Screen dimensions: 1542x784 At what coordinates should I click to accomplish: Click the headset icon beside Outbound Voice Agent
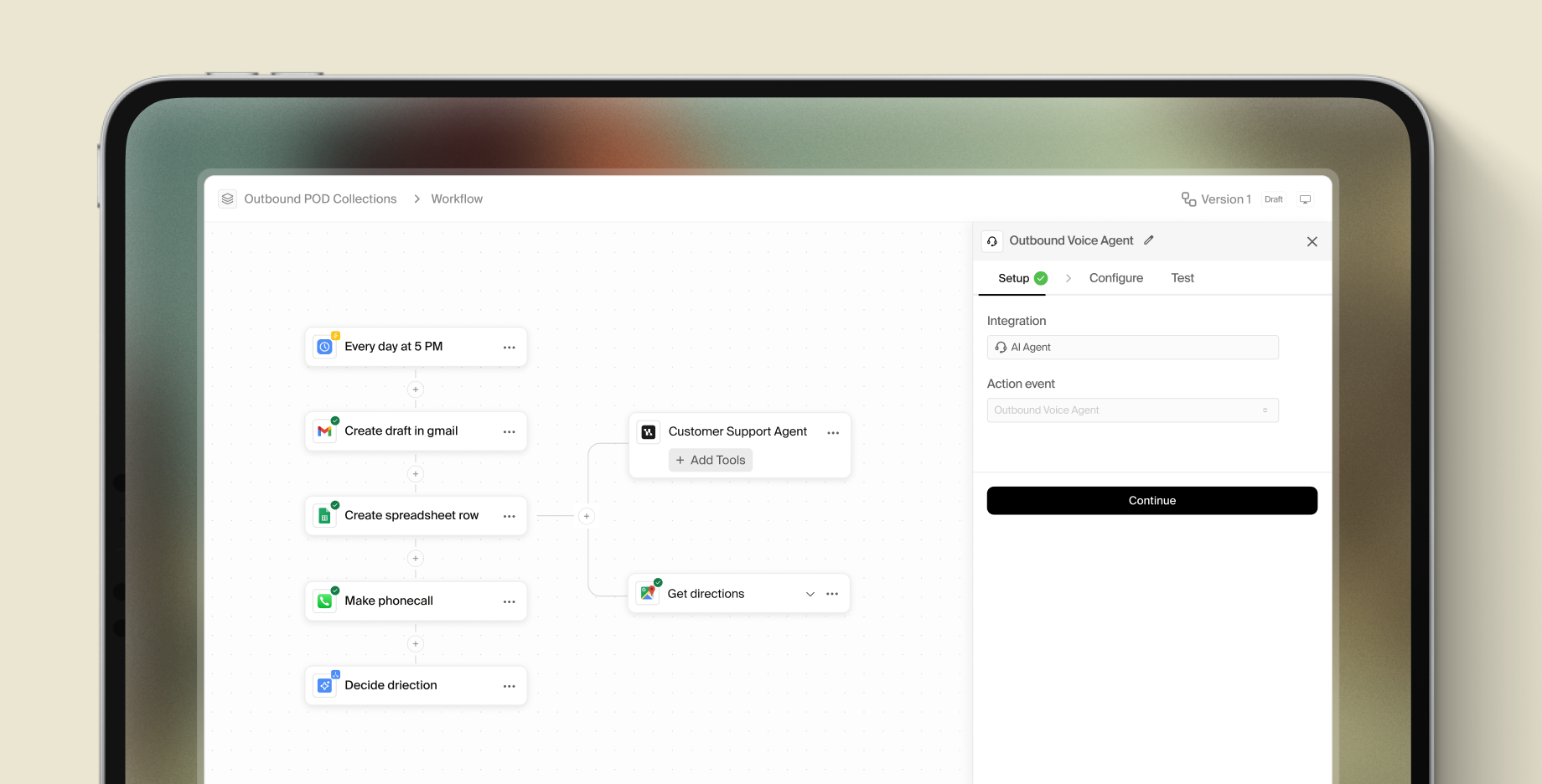pyautogui.click(x=992, y=240)
